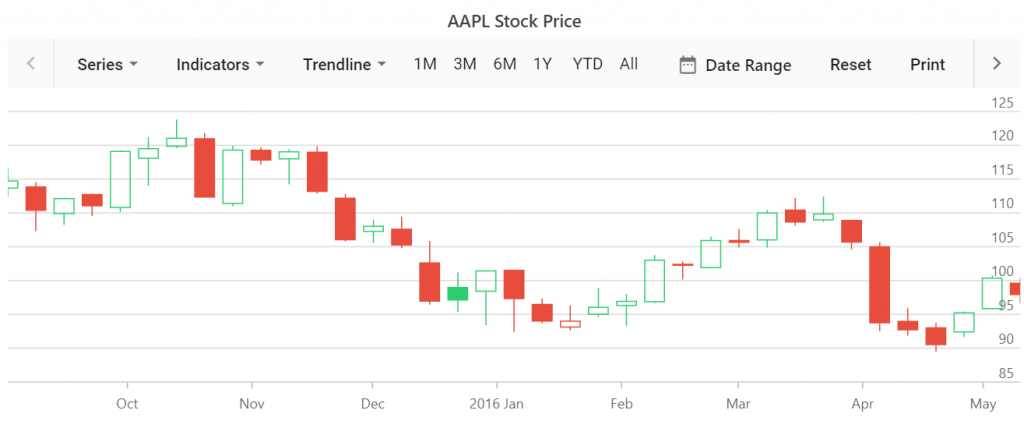Open the Series dropdown
Viewport: 1024px width, 421px height.
point(107,64)
